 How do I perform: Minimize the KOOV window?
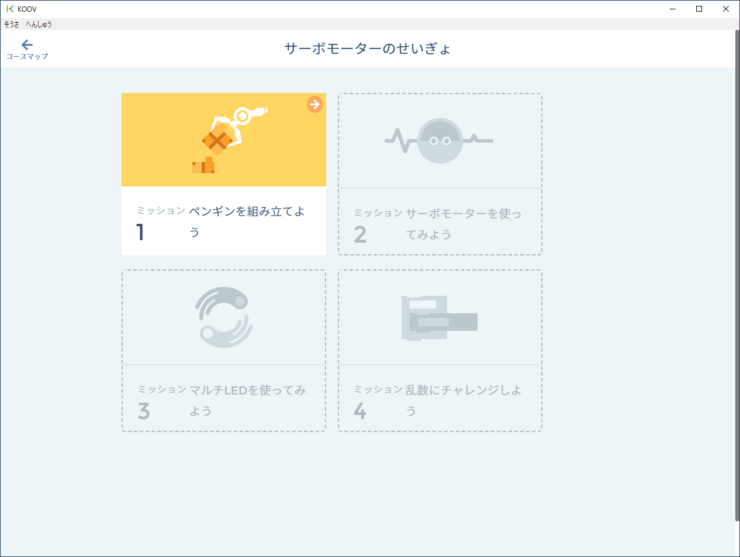(x=673, y=9)
